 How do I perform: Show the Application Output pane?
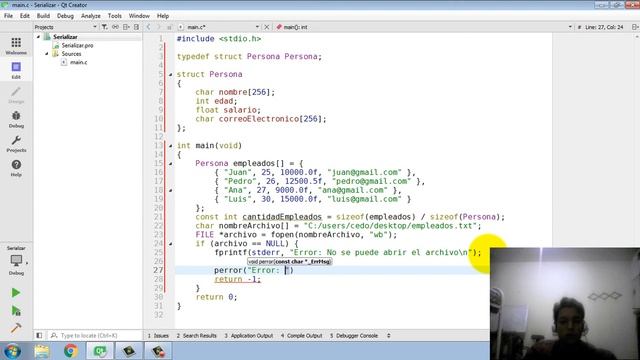(249, 336)
